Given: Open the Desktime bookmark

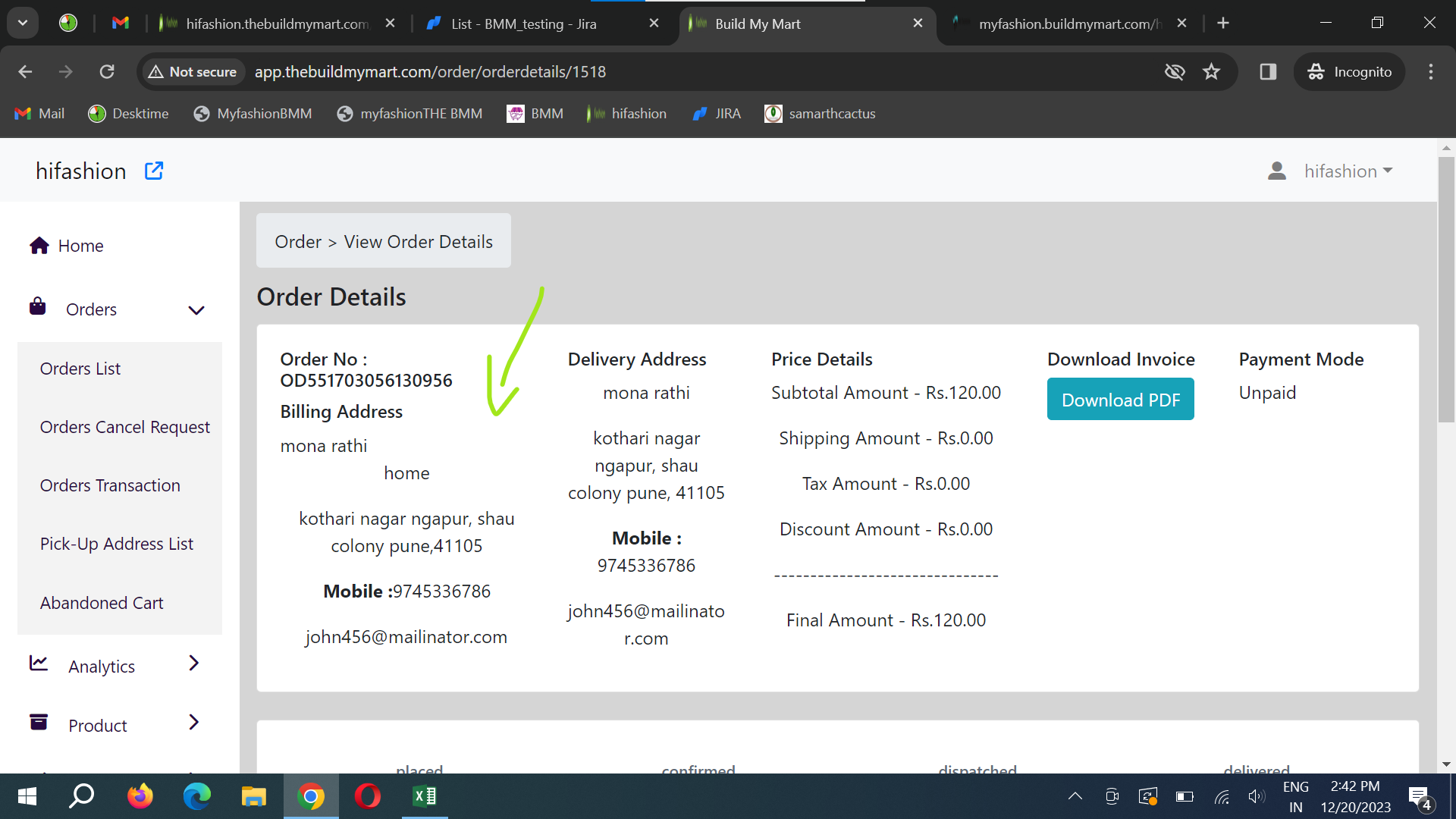Looking at the screenshot, I should click(x=128, y=114).
